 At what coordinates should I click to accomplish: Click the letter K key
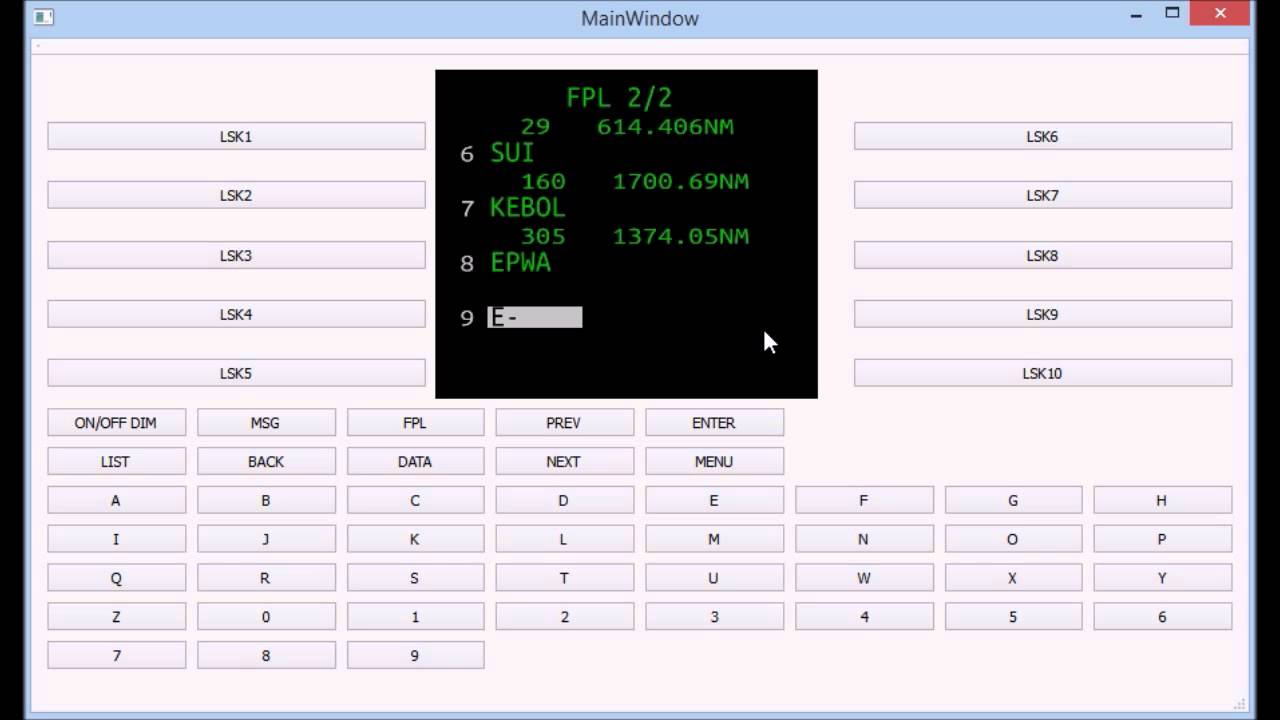point(415,539)
